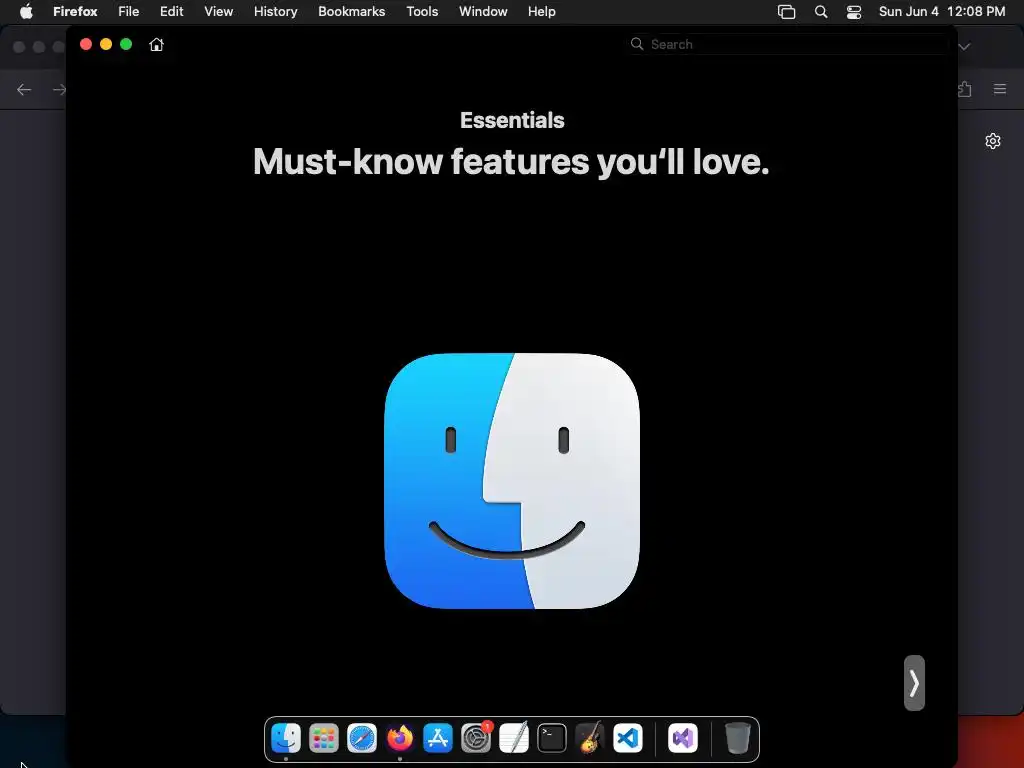Open Firefox extensions puzzle icon
The height and width of the screenshot is (768, 1024).
965,89
